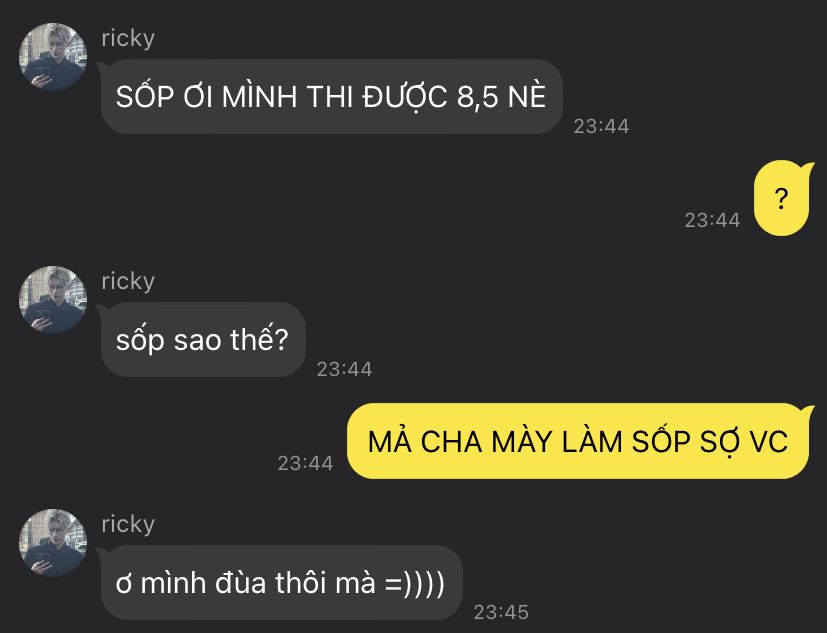
Task: Select the "ơ mình đùa thôi mà =))))" bubble
Action: tap(282, 583)
